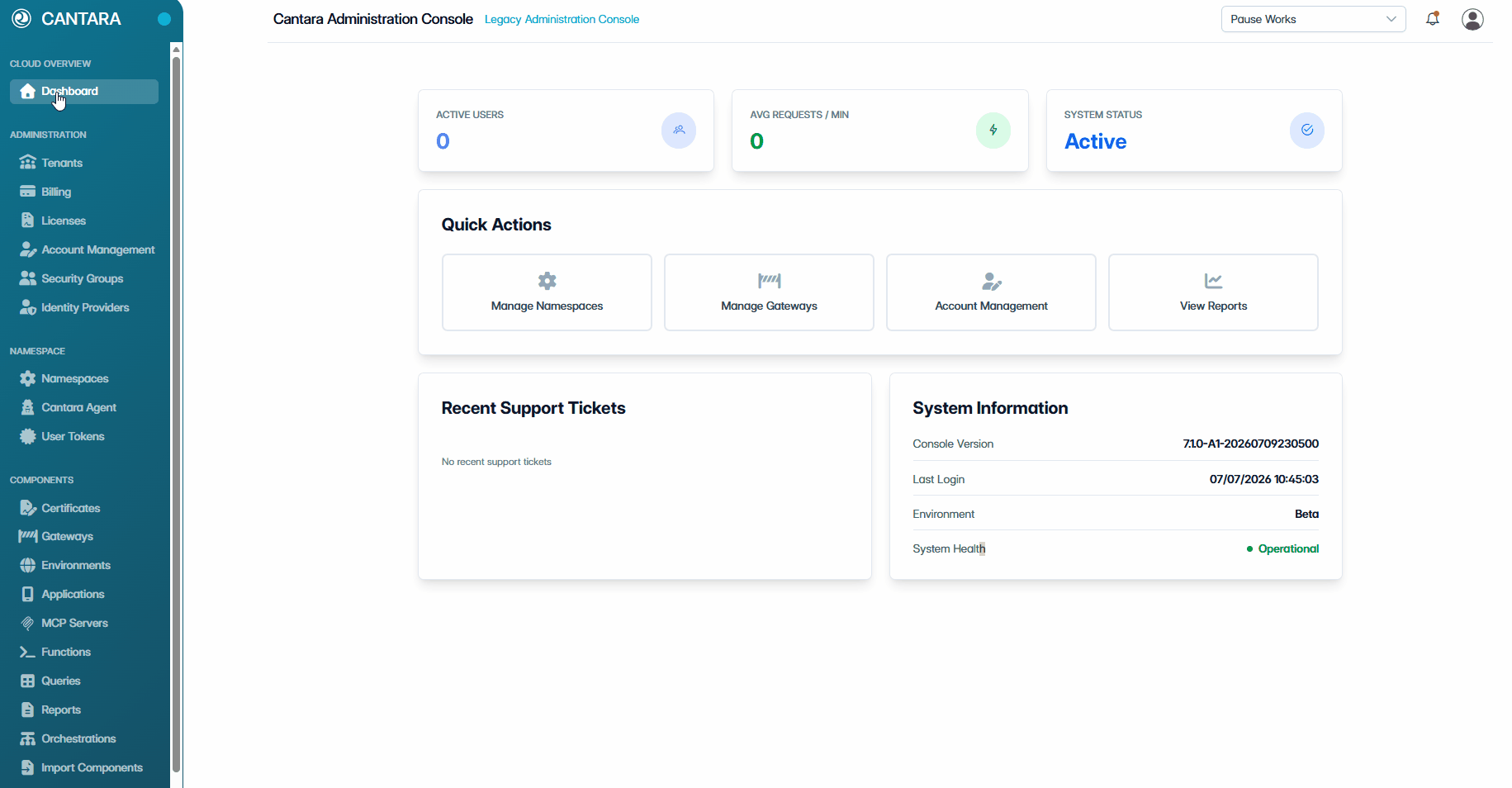Click the Gateways icon in sidebar
The height and width of the screenshot is (788, 1512).
(x=28, y=536)
